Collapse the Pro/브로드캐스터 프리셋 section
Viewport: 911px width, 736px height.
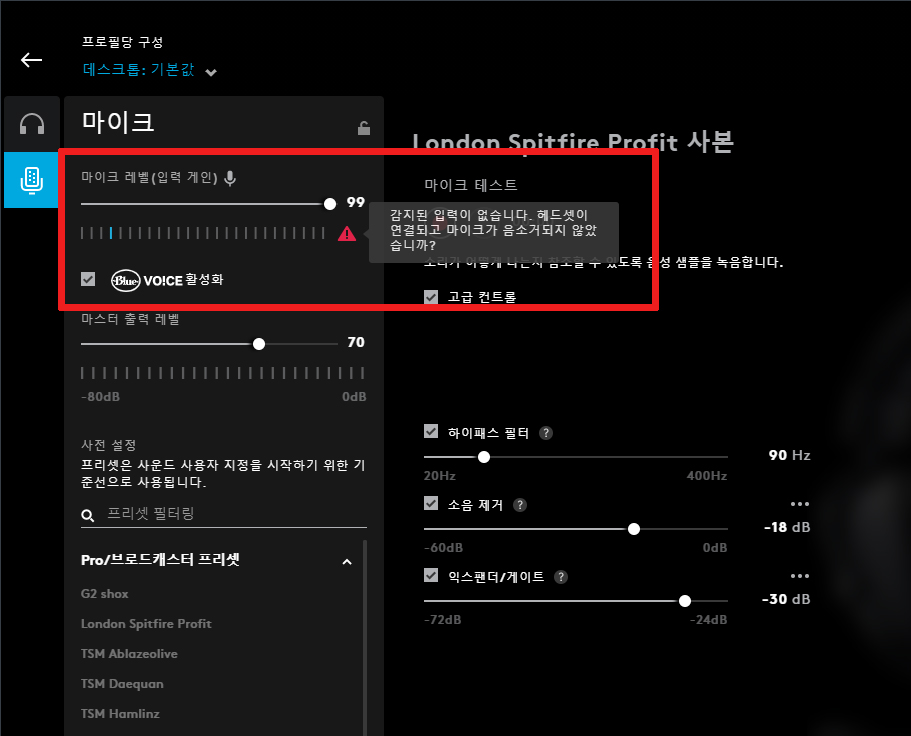(347, 562)
